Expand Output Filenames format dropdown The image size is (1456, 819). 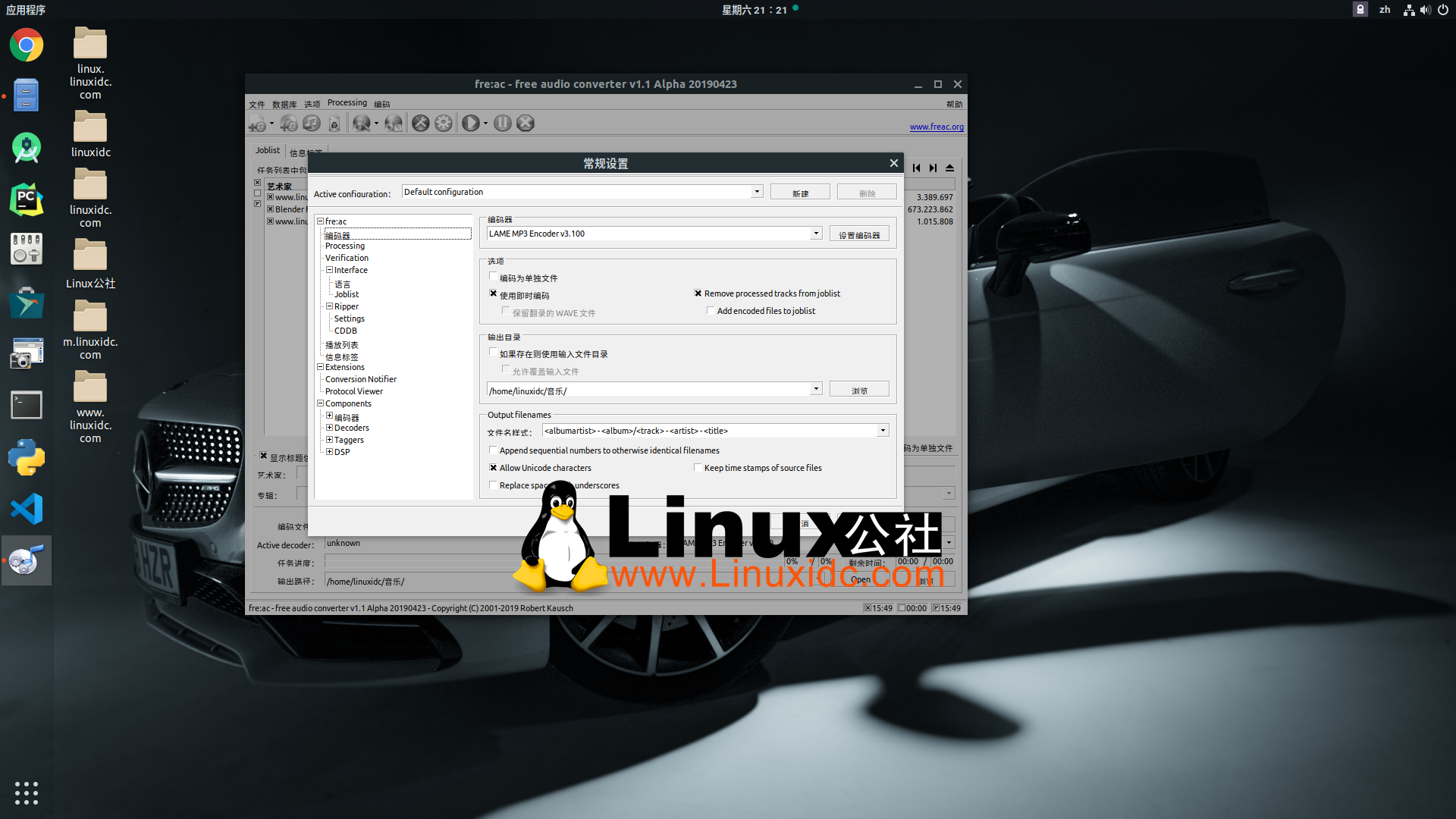[882, 430]
